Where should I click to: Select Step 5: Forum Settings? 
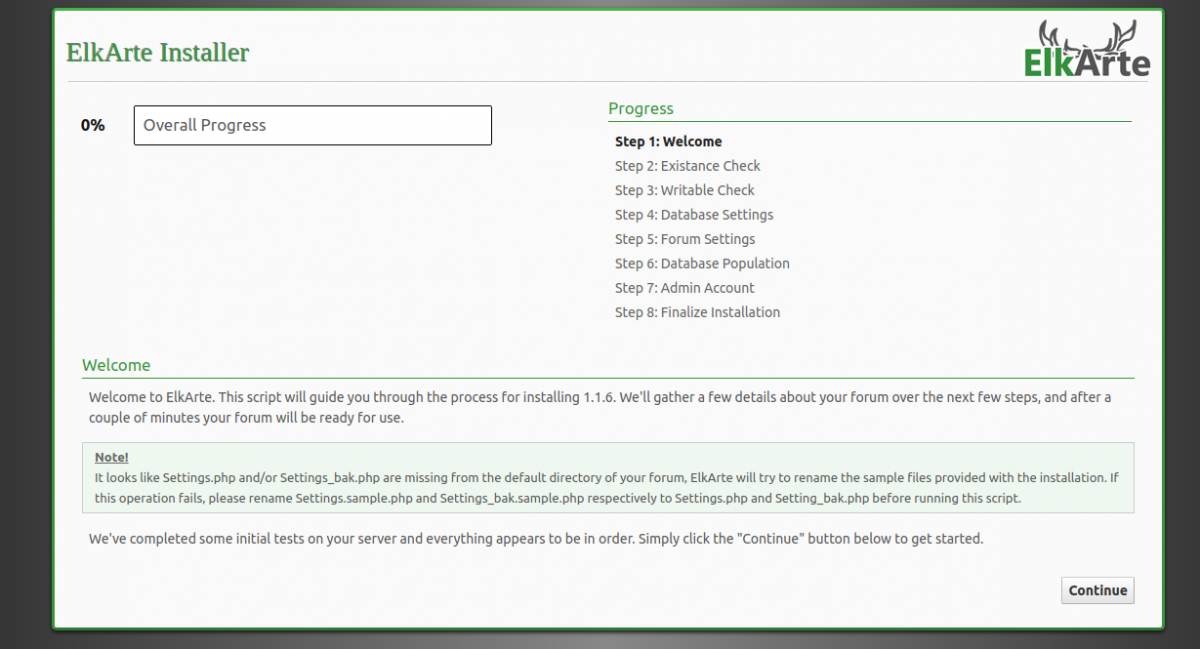[685, 239]
